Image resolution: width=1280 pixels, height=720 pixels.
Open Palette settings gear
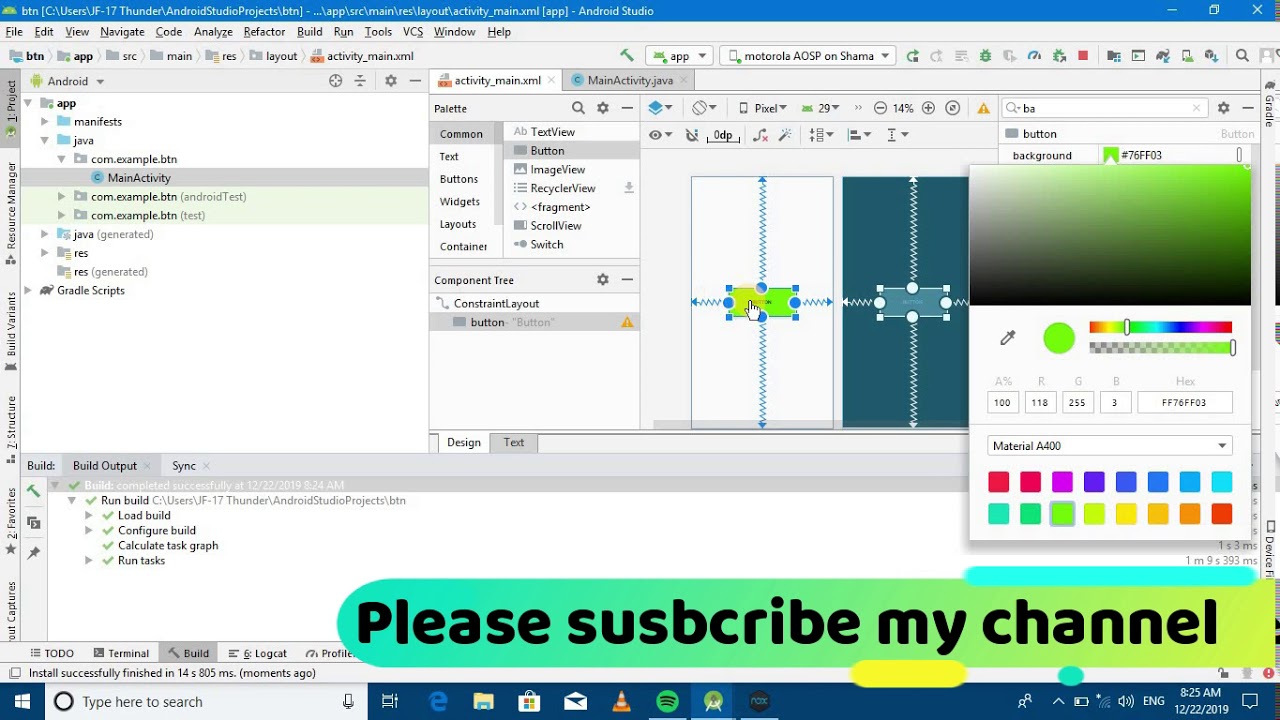(x=603, y=108)
